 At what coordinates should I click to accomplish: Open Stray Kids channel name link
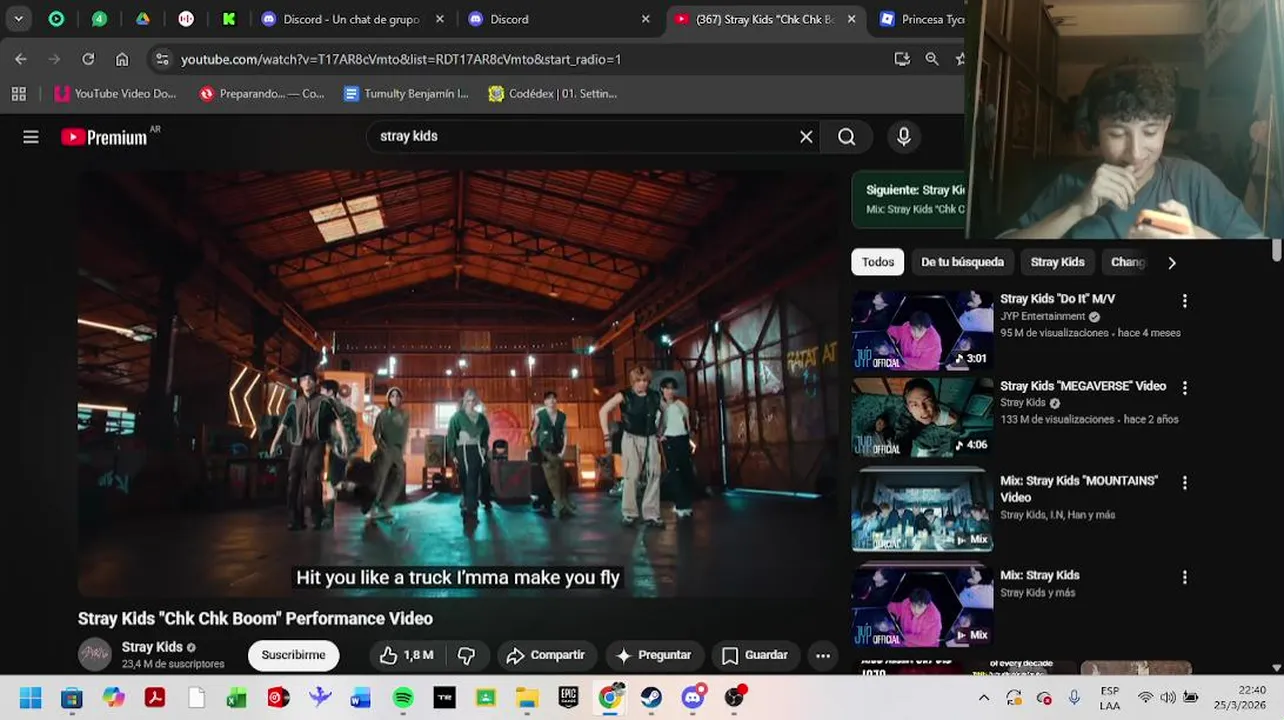(152, 647)
